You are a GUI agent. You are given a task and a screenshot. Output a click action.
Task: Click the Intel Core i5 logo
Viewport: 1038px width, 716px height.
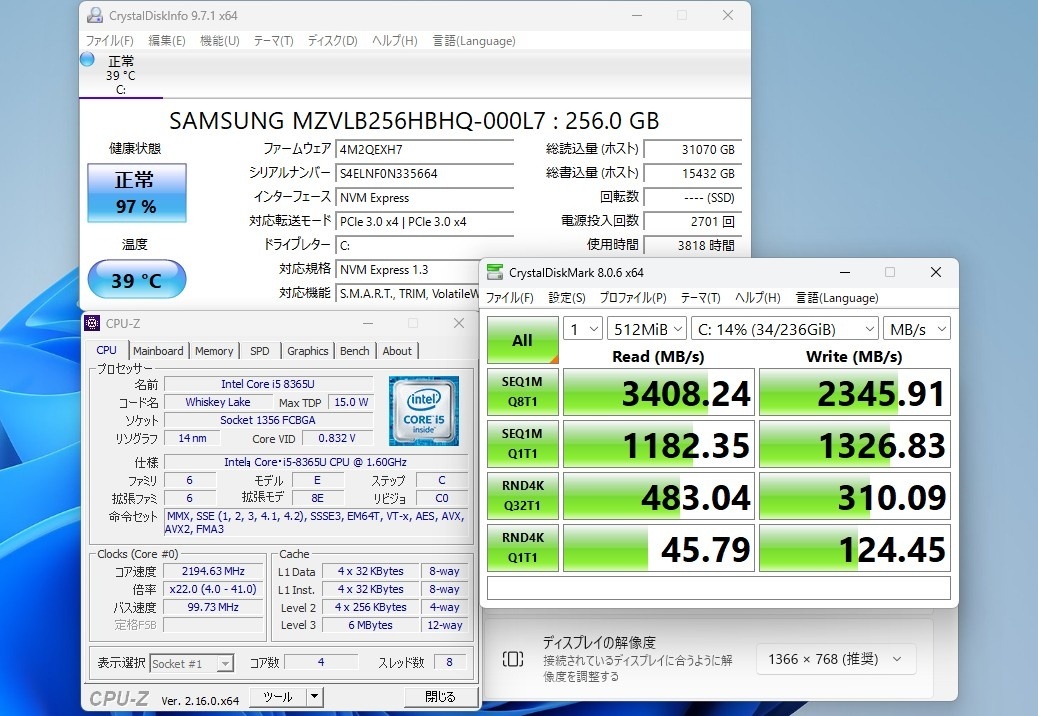pyautogui.click(x=423, y=411)
